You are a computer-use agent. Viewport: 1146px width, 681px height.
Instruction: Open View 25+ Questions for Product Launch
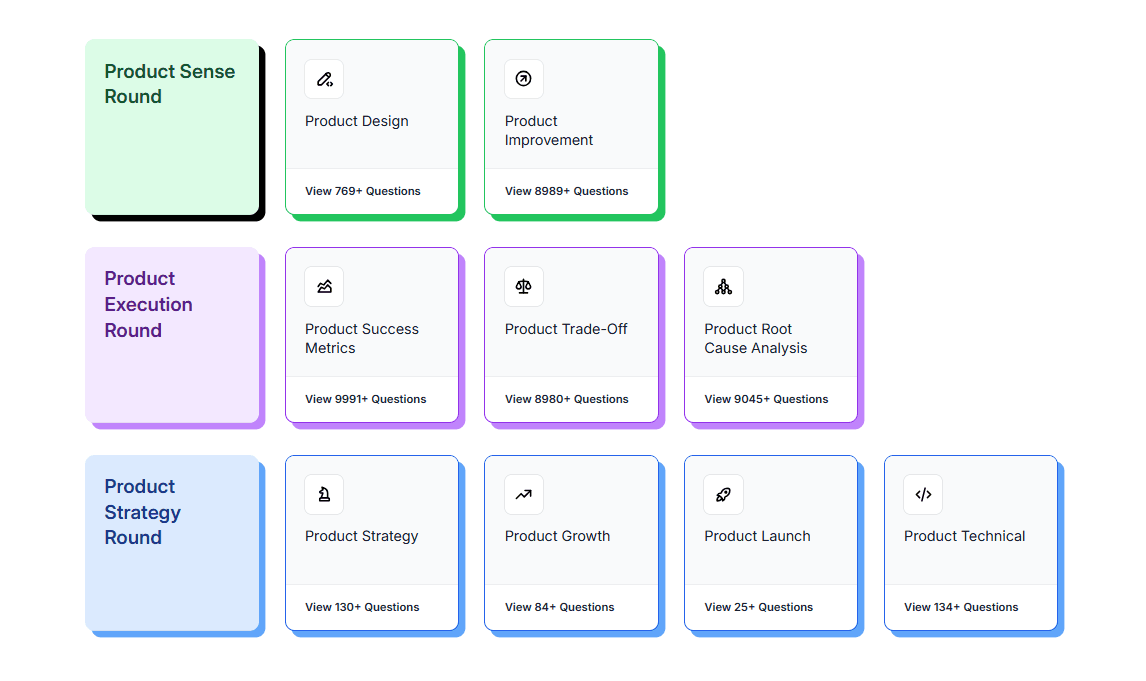(x=759, y=607)
